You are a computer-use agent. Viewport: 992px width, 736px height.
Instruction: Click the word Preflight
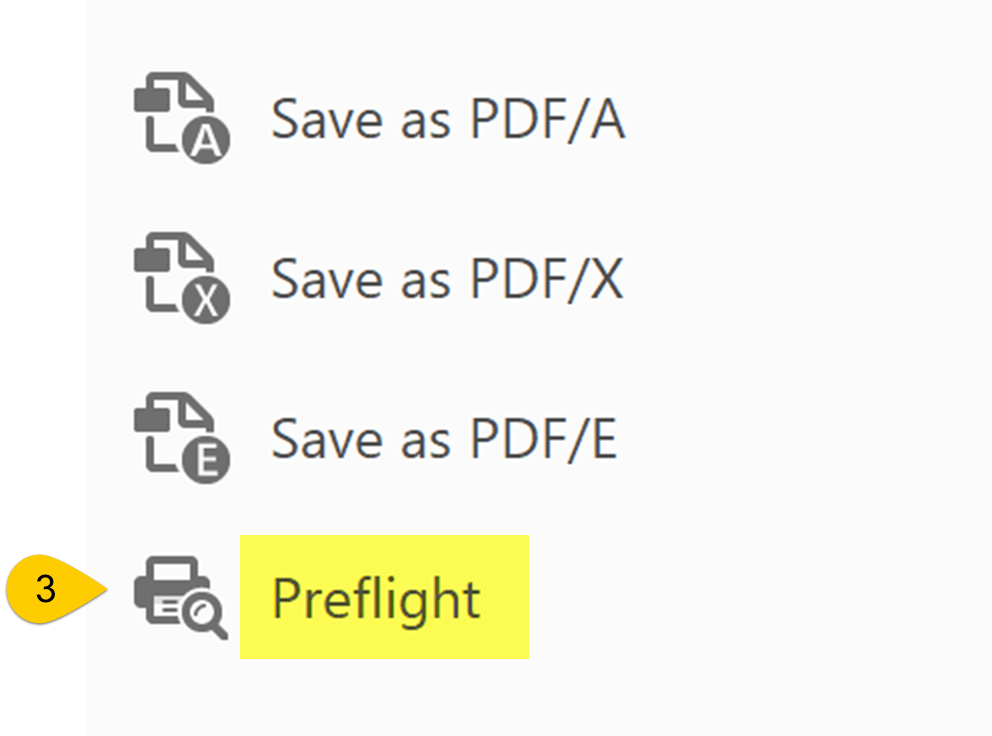point(376,598)
